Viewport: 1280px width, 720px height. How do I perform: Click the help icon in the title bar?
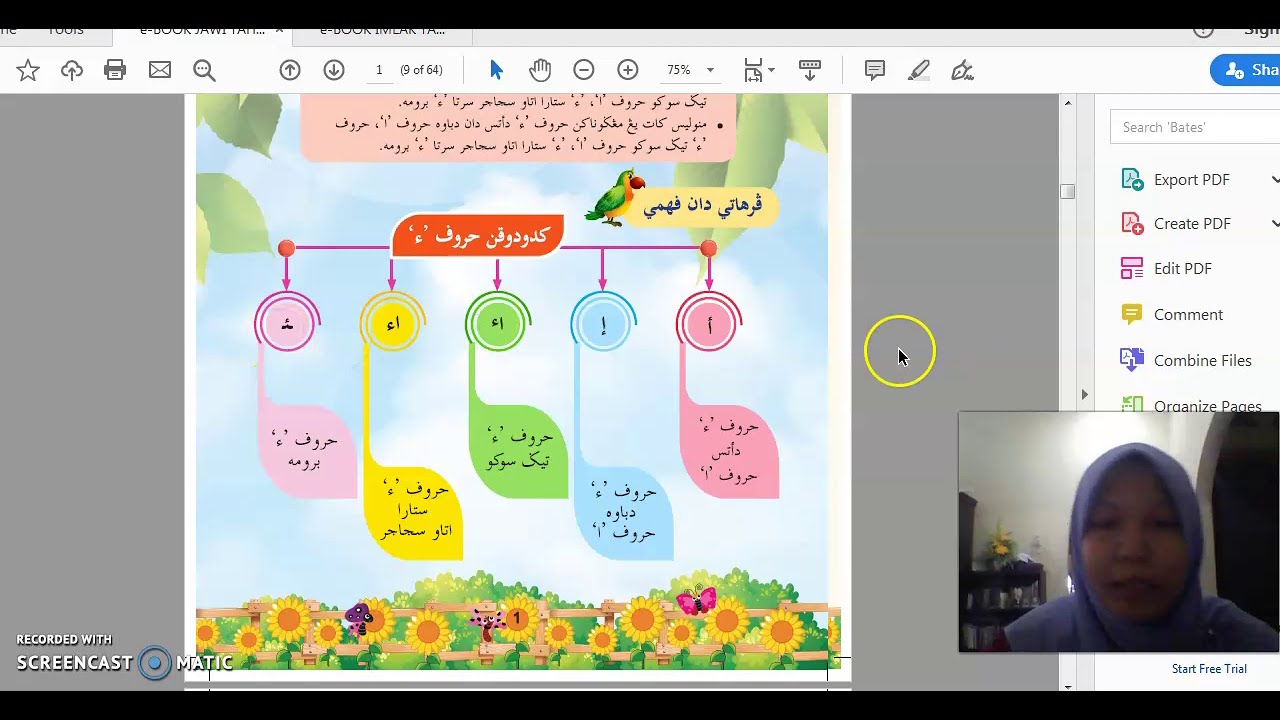1203,30
